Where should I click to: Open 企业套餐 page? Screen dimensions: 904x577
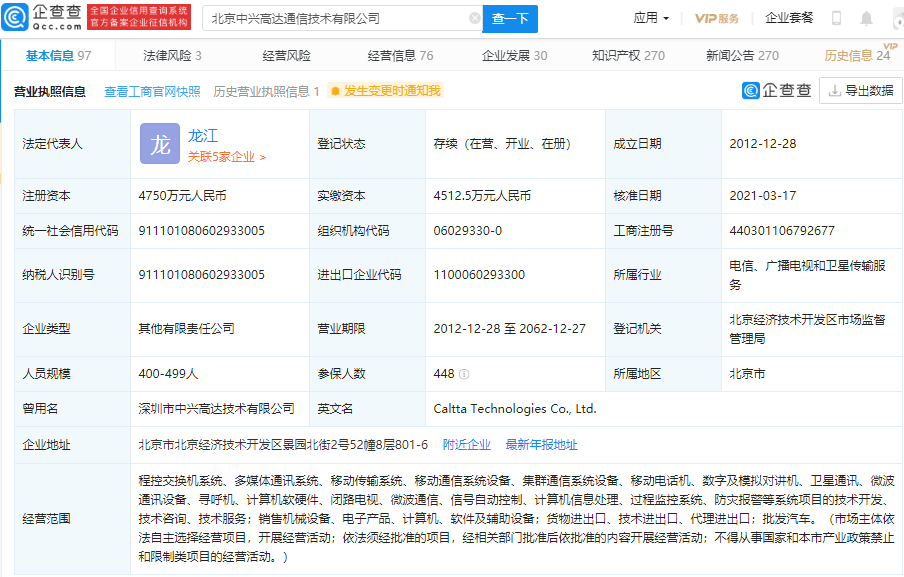pos(789,18)
